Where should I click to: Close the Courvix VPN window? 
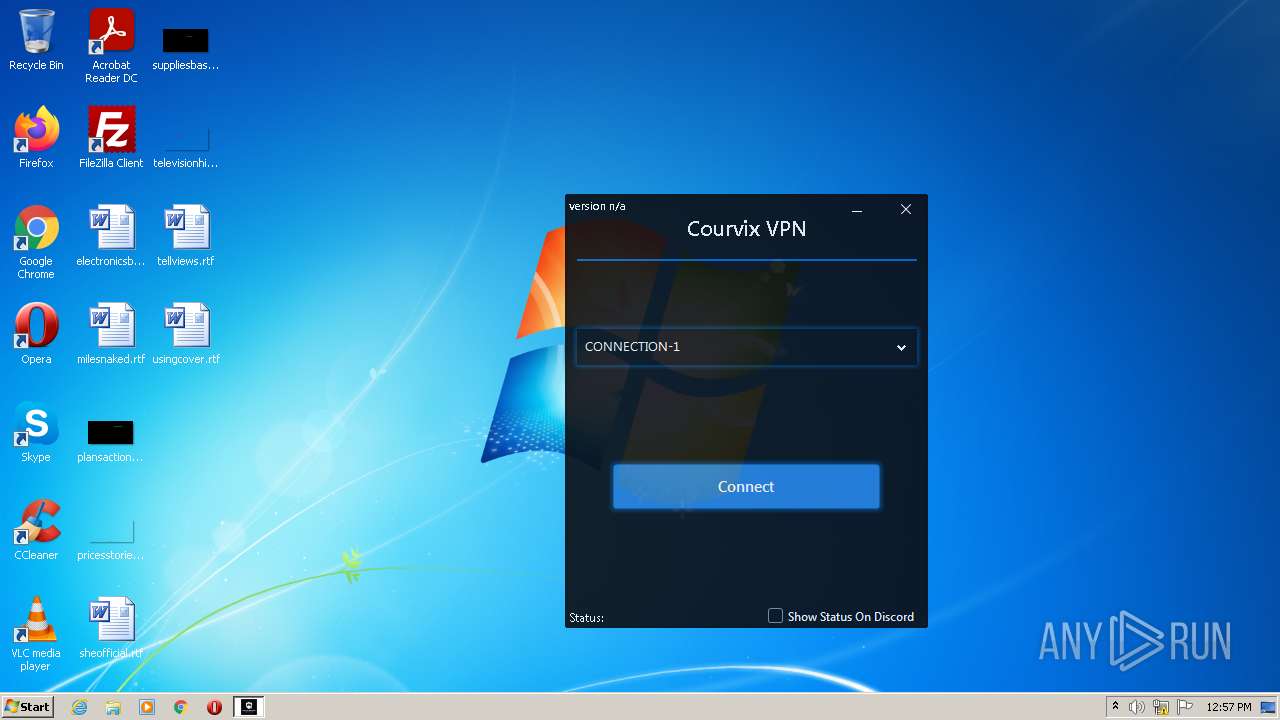[906, 209]
